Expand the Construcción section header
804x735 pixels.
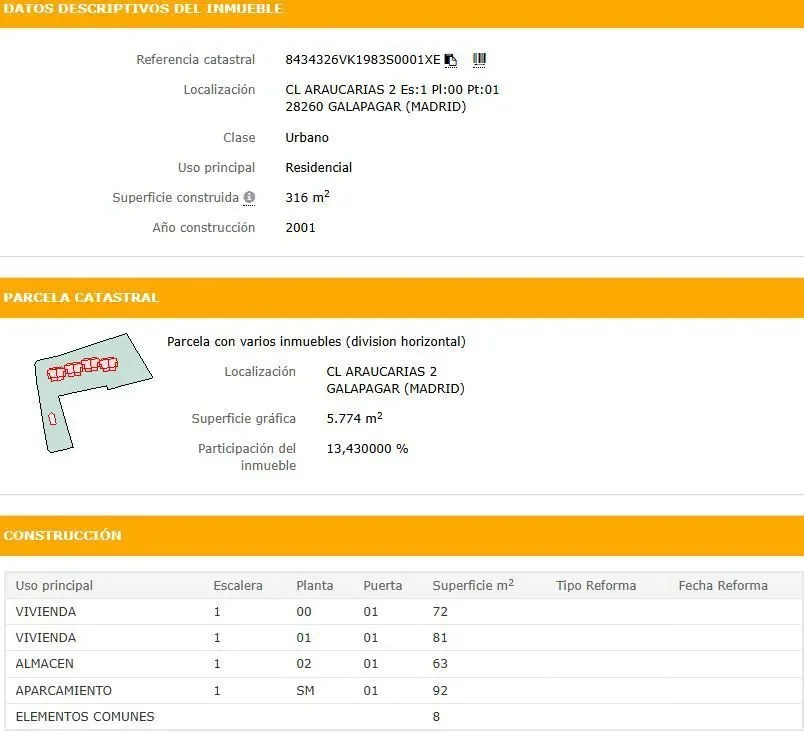pos(402,535)
